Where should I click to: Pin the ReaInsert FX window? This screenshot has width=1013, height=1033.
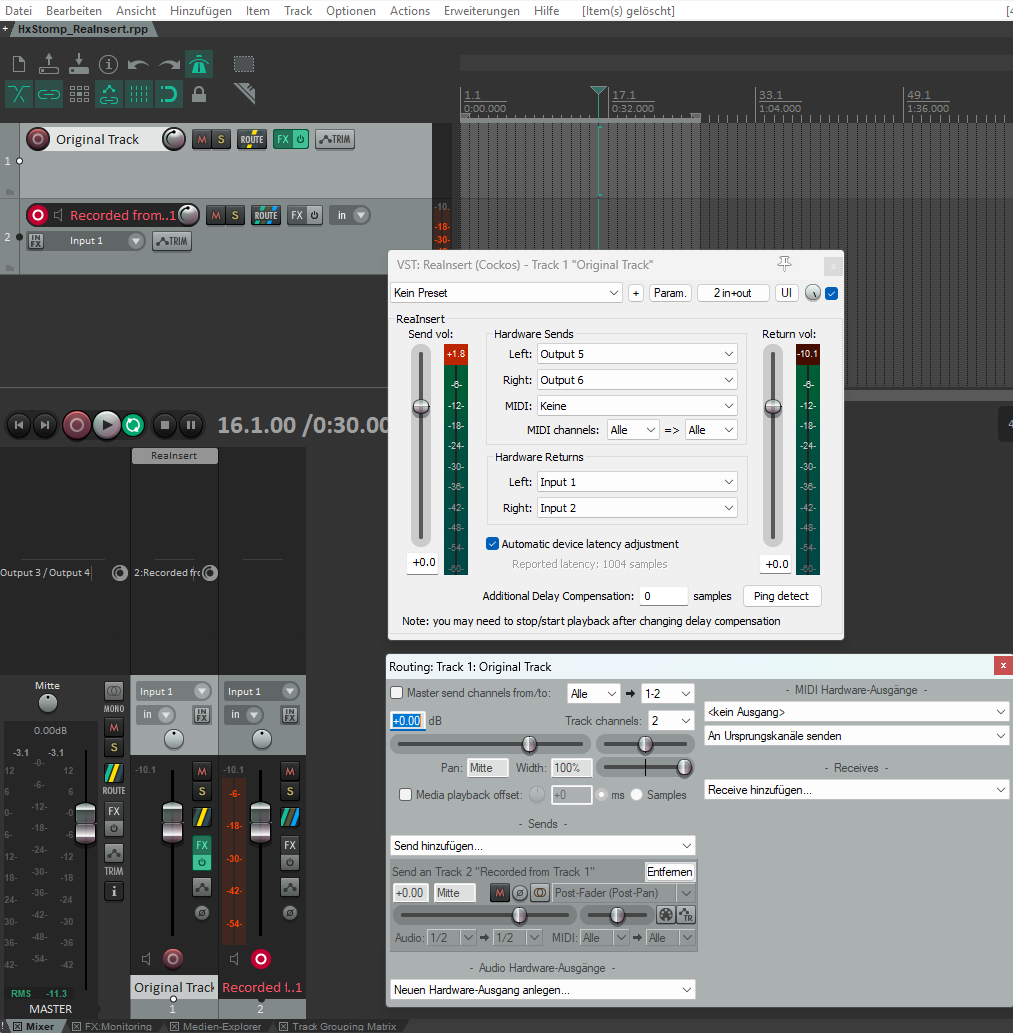784,264
